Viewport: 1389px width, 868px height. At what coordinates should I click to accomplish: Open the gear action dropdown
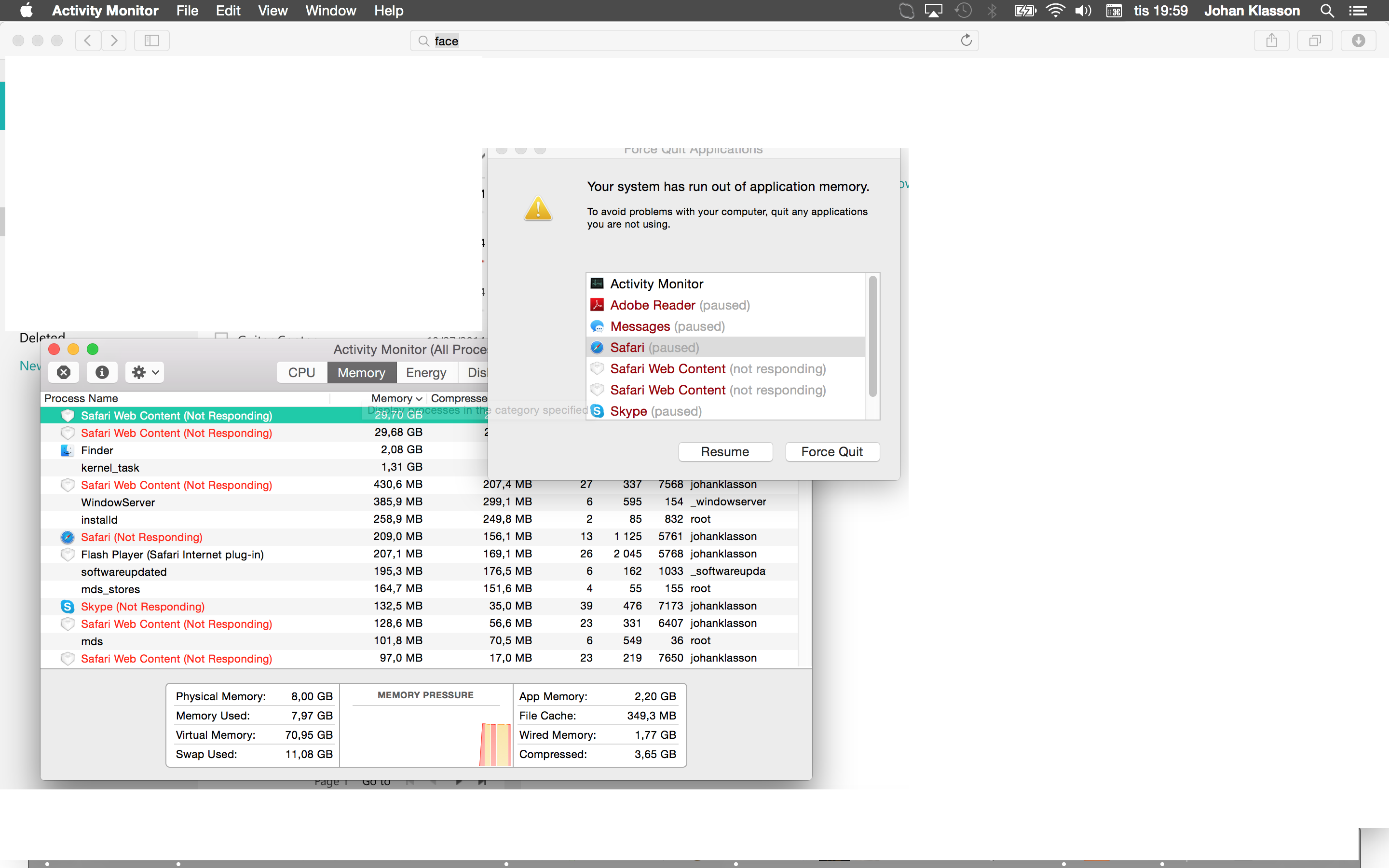click(x=145, y=372)
